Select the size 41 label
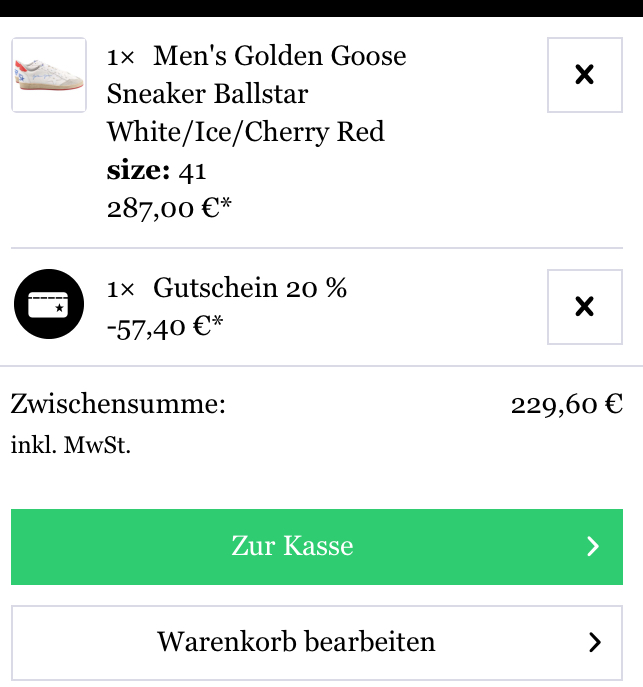Screen dimensions: 643x687 pyautogui.click(x=156, y=171)
